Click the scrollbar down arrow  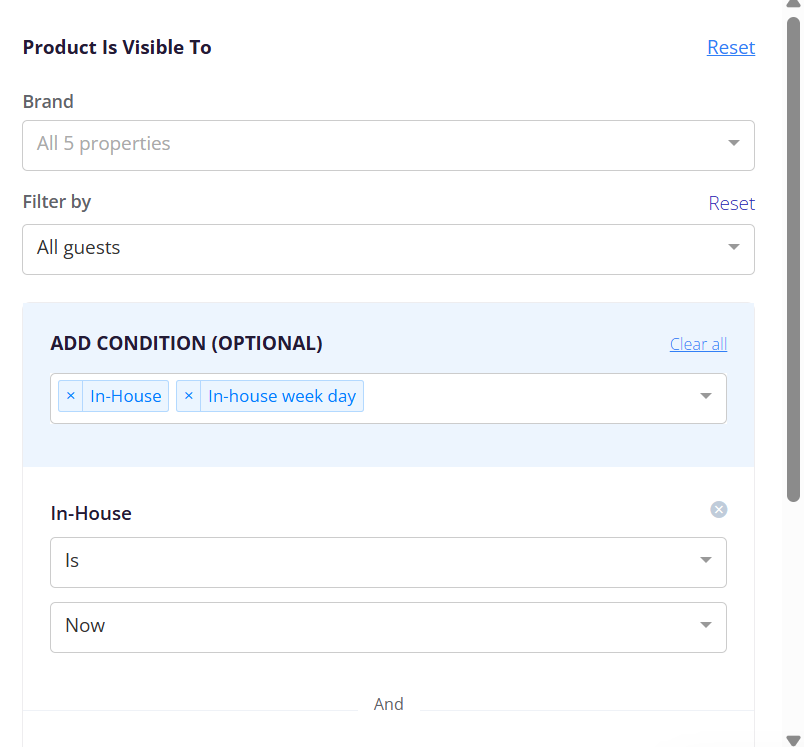(793, 740)
